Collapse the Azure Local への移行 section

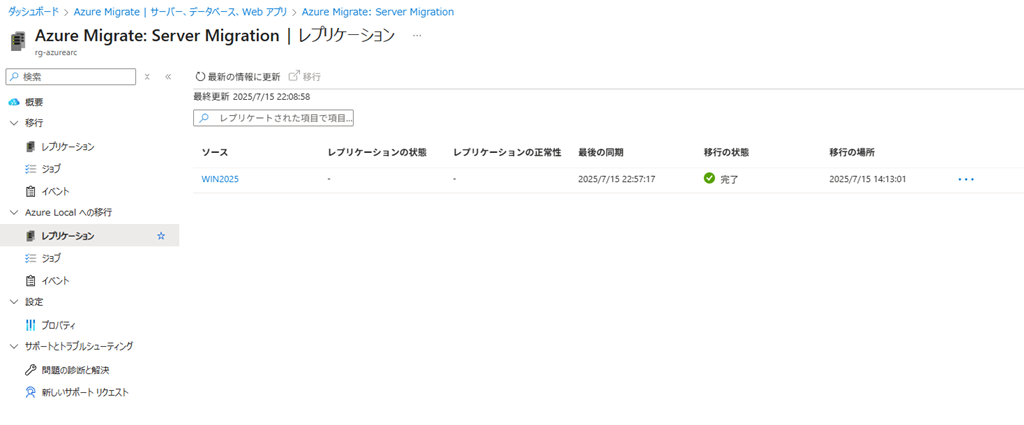(14, 212)
